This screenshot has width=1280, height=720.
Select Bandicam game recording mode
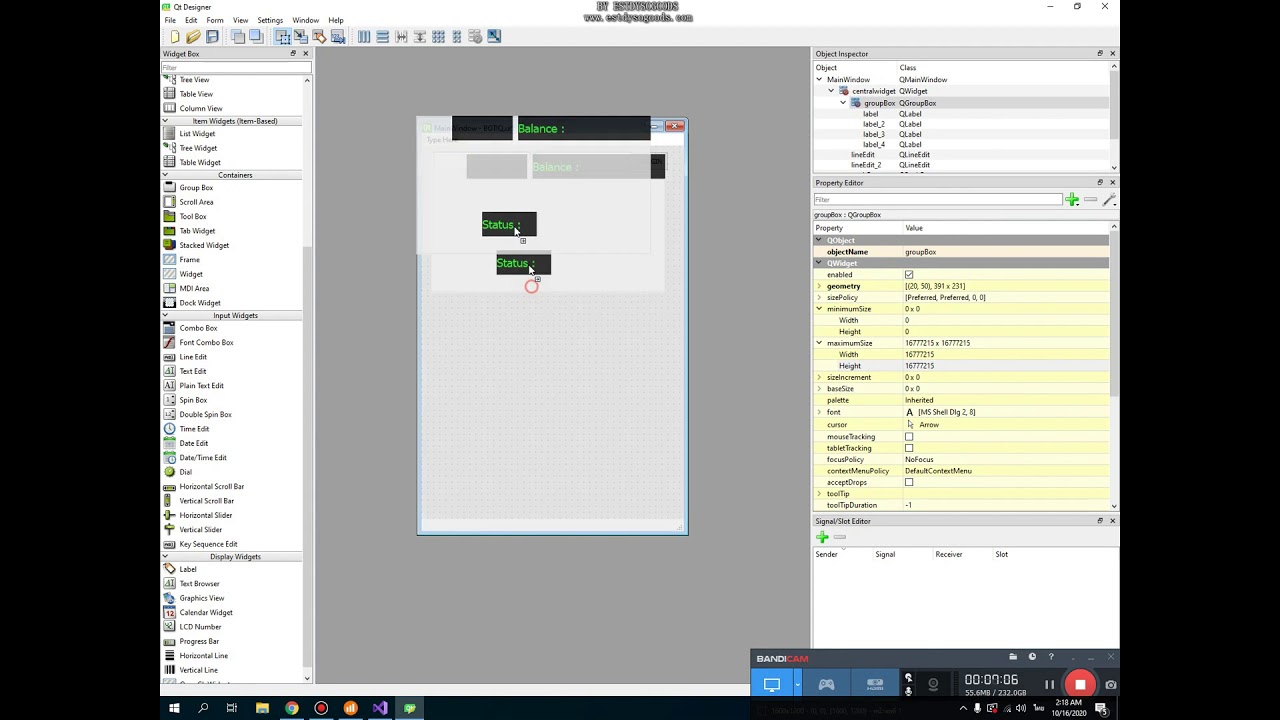tap(827, 684)
